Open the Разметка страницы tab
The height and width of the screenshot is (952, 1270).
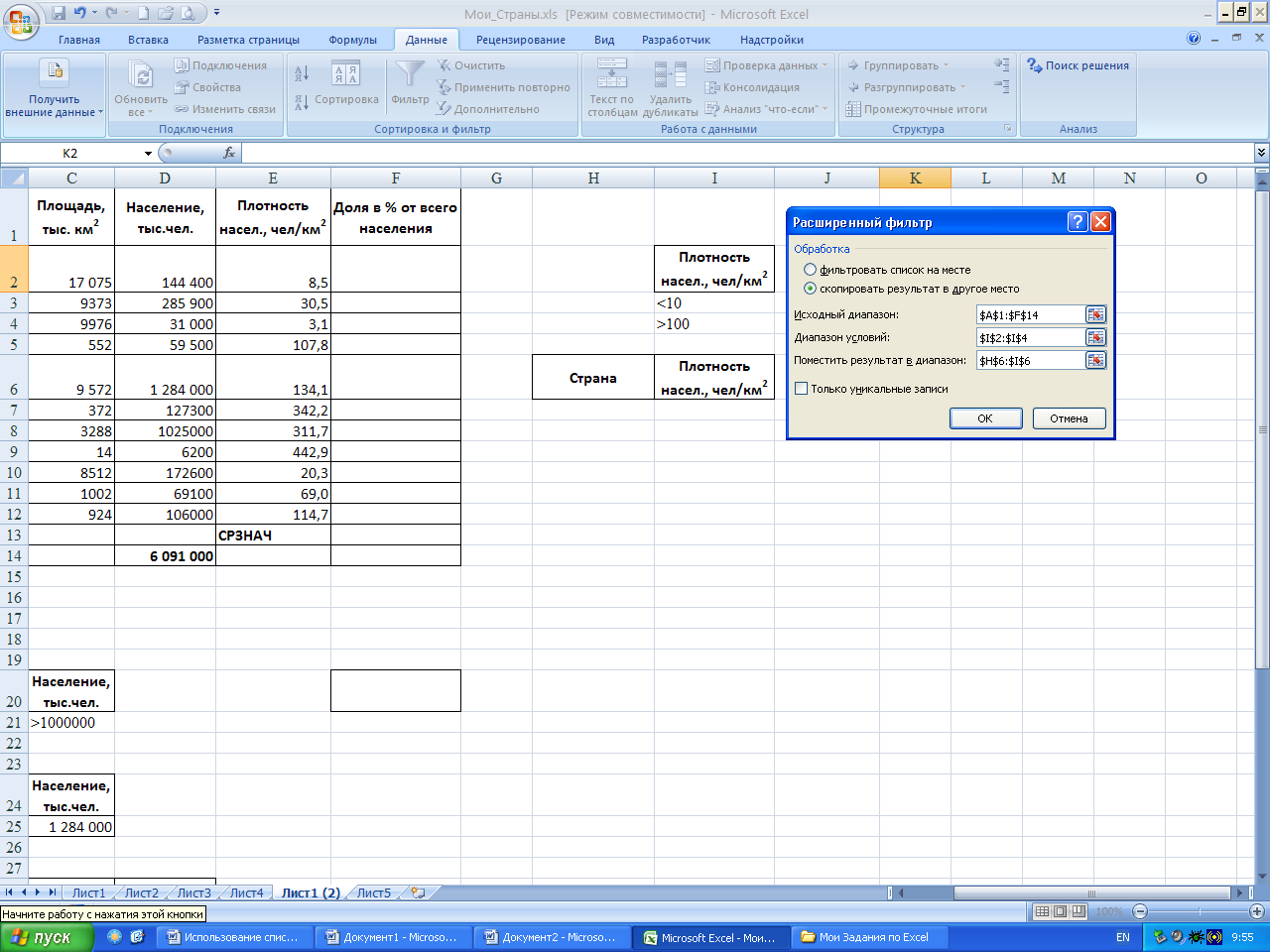click(x=248, y=40)
